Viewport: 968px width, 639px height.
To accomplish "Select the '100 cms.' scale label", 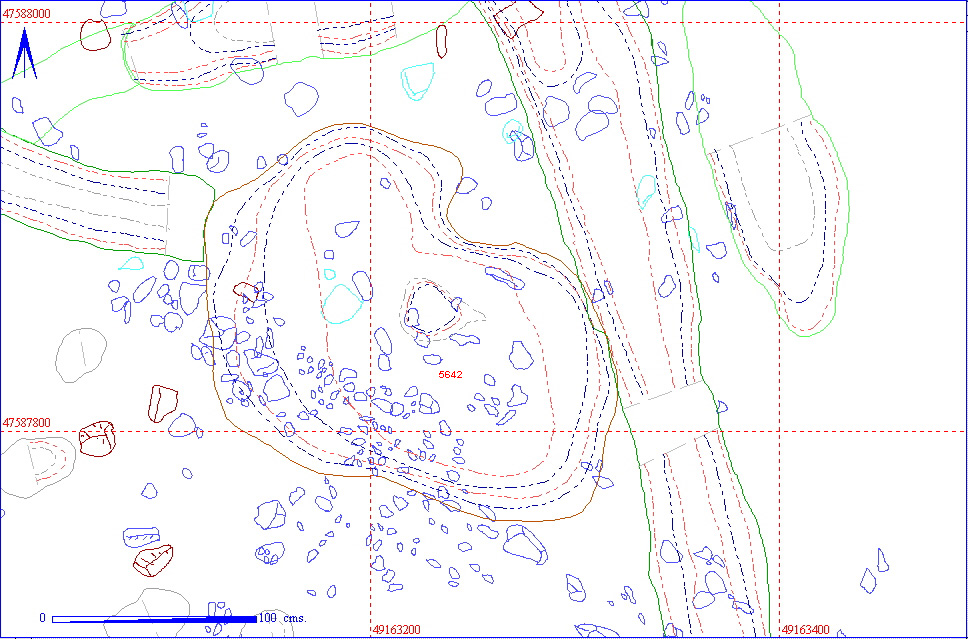I will (283, 617).
